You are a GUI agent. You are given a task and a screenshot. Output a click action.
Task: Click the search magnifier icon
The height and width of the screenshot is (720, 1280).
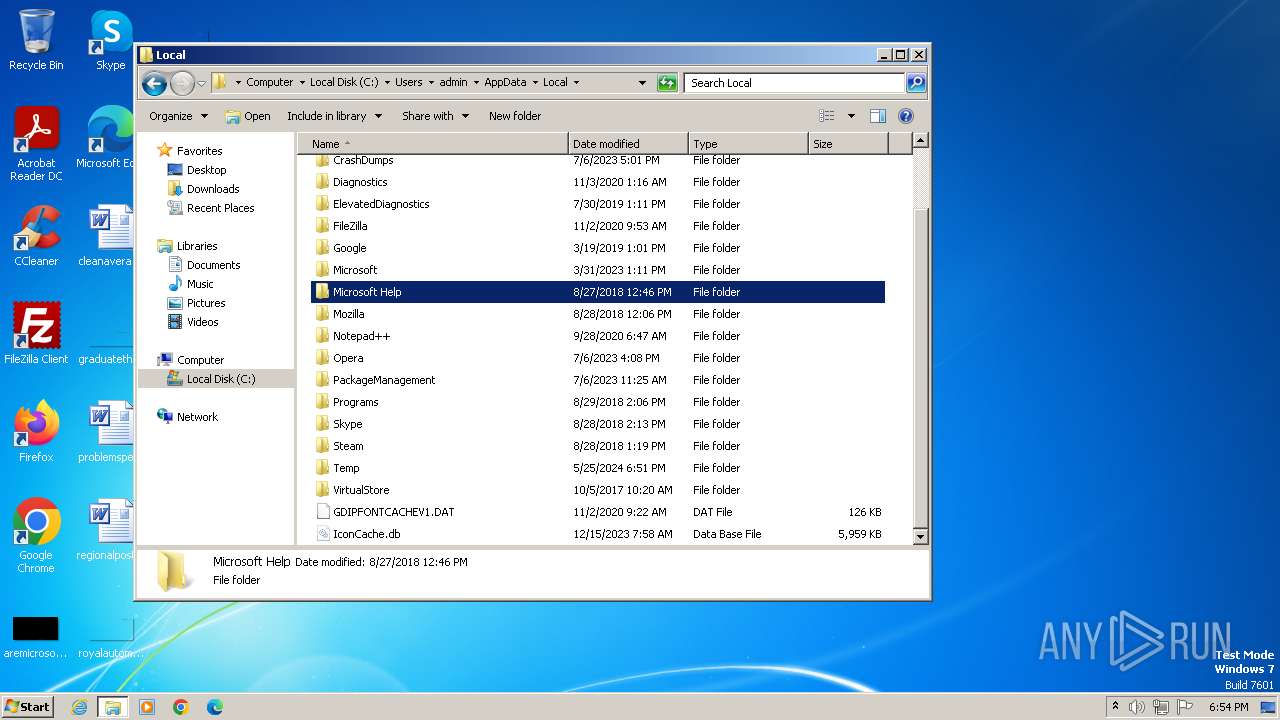coord(915,83)
